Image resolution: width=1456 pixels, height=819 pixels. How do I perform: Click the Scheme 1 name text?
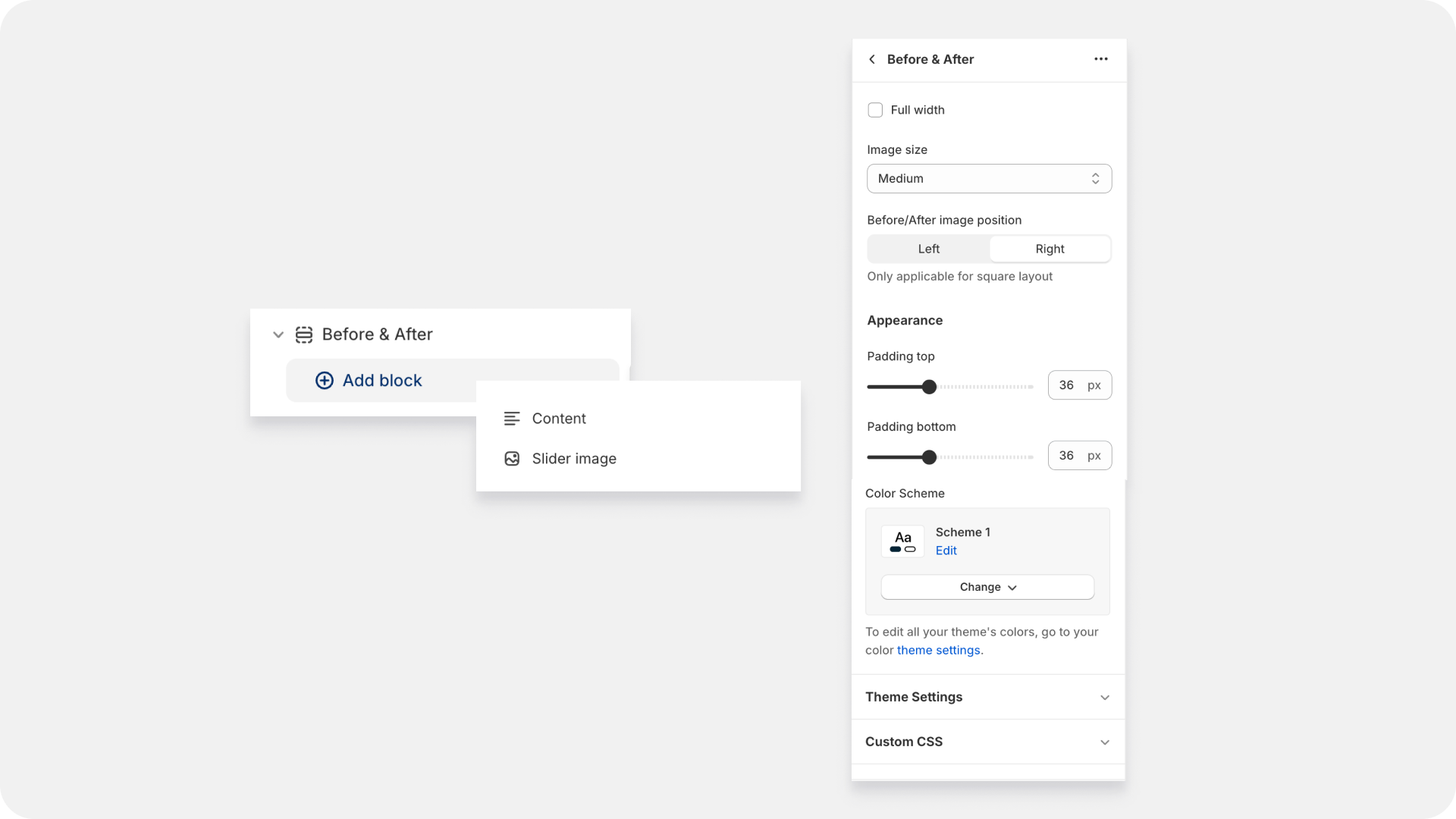point(962,532)
